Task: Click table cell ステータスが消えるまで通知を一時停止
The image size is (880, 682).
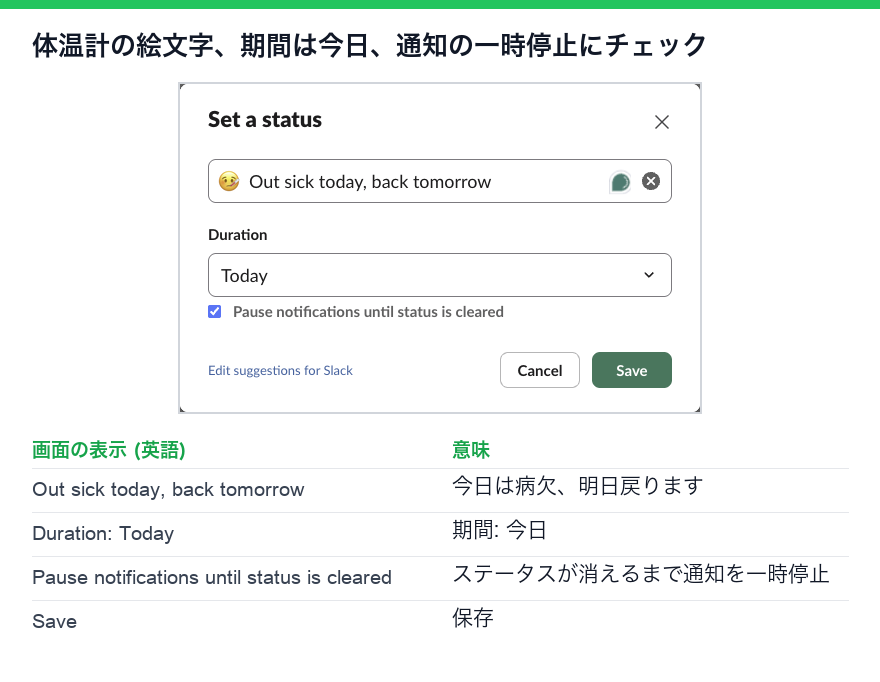Action: 640,574
